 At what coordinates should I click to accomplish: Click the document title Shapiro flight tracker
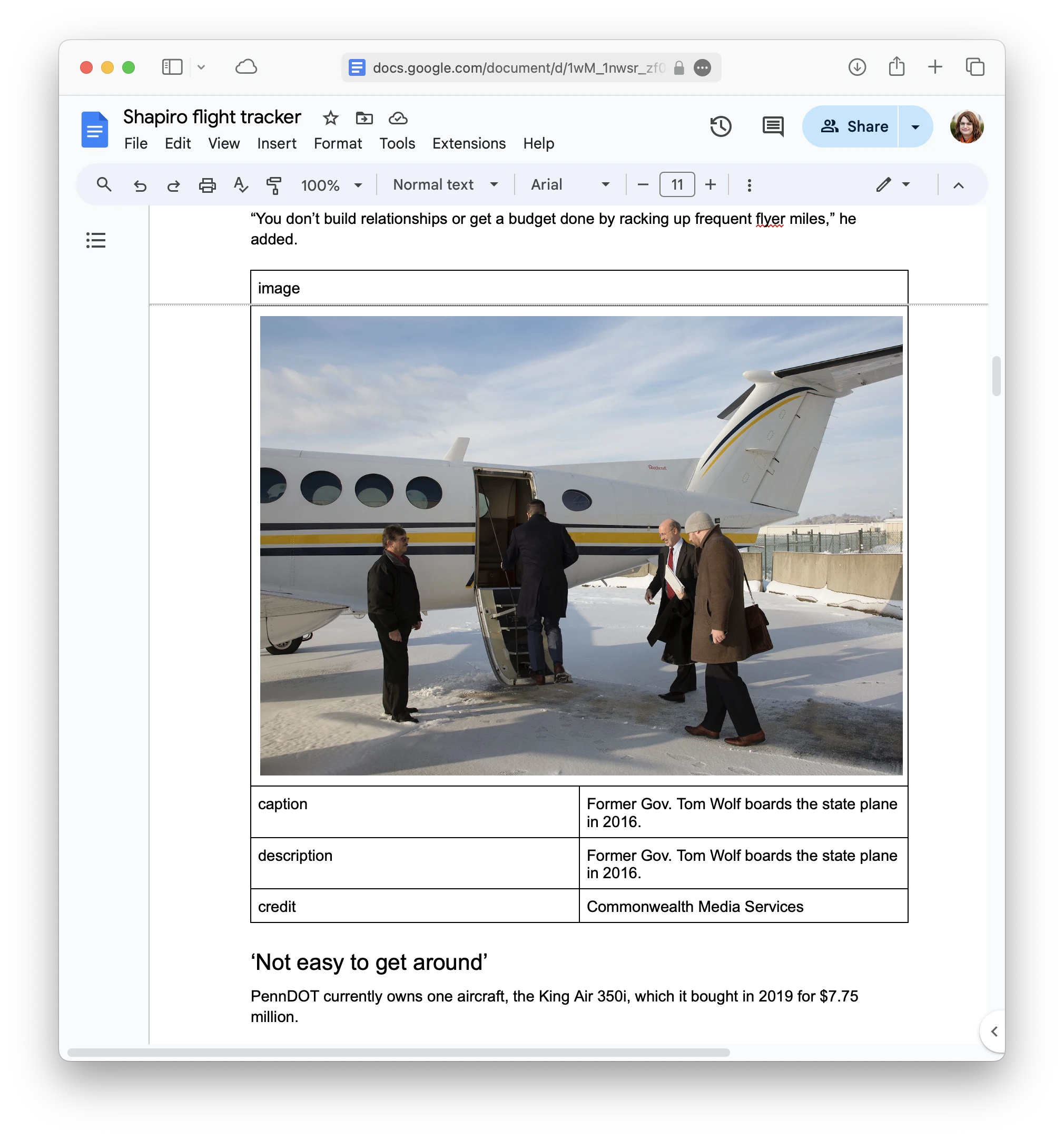tap(212, 117)
